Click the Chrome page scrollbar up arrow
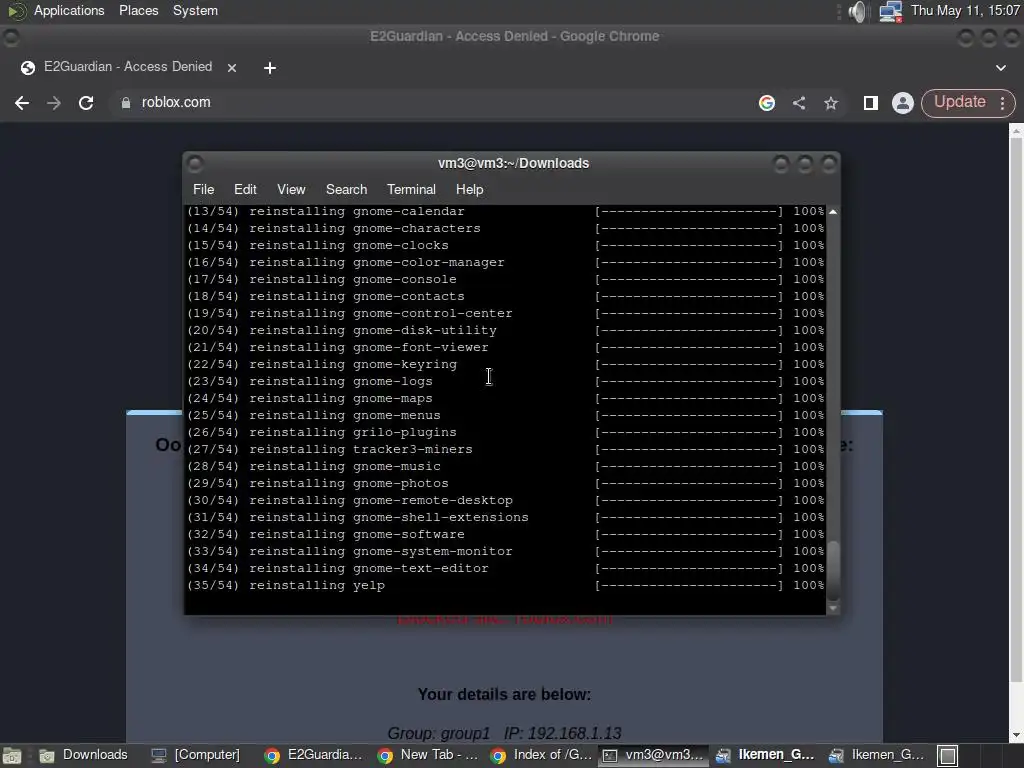Screen dimensions: 1024x768 click(x=1016, y=131)
